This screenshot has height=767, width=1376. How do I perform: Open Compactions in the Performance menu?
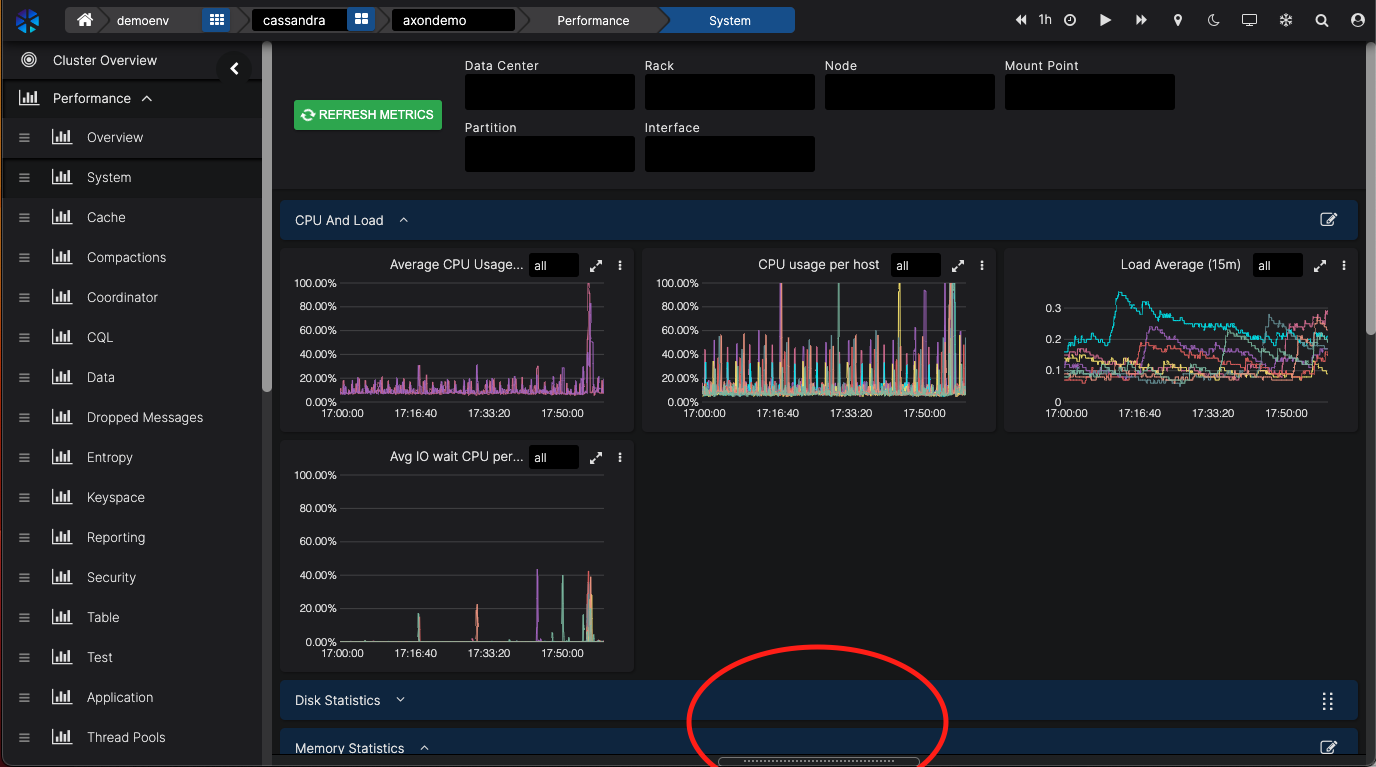pyautogui.click(x=126, y=257)
